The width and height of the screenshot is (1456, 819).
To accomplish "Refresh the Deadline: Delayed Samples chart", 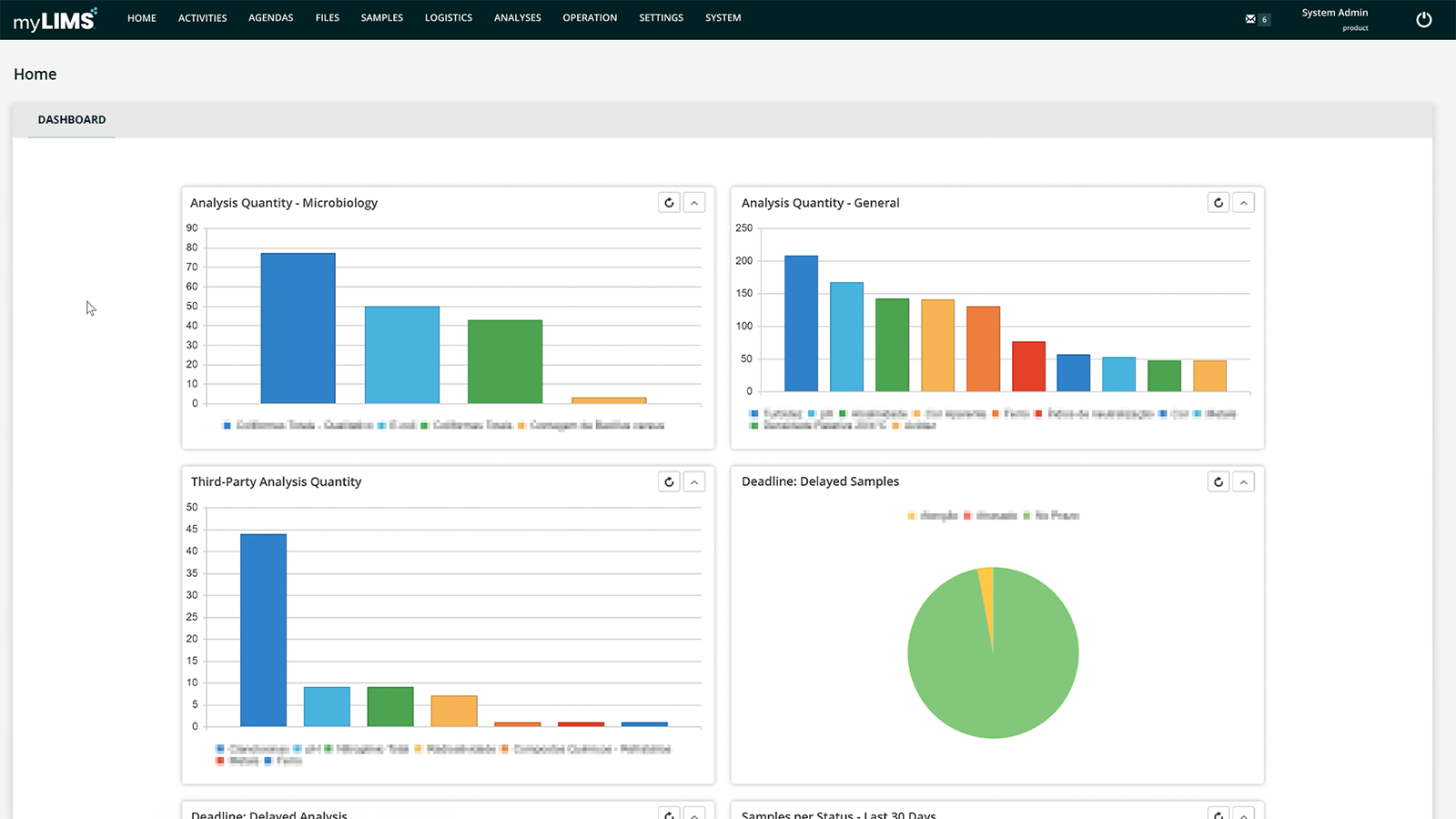I will coord(1218,481).
